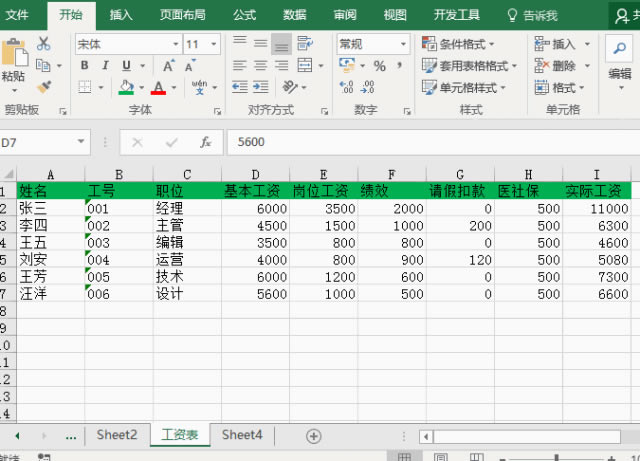Toggle Bold formatting
640x461 pixels.
coord(84,66)
